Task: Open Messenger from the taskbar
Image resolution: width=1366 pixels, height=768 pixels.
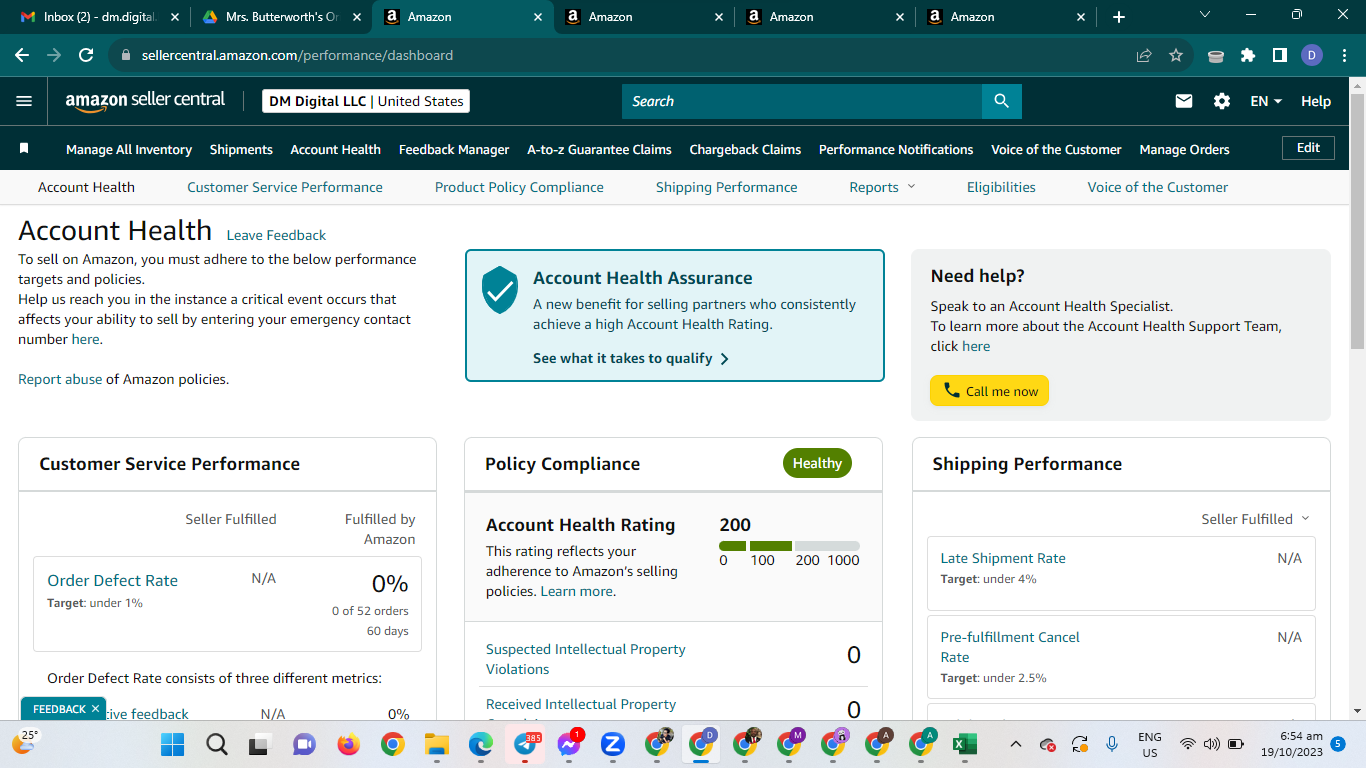Action: pos(569,744)
